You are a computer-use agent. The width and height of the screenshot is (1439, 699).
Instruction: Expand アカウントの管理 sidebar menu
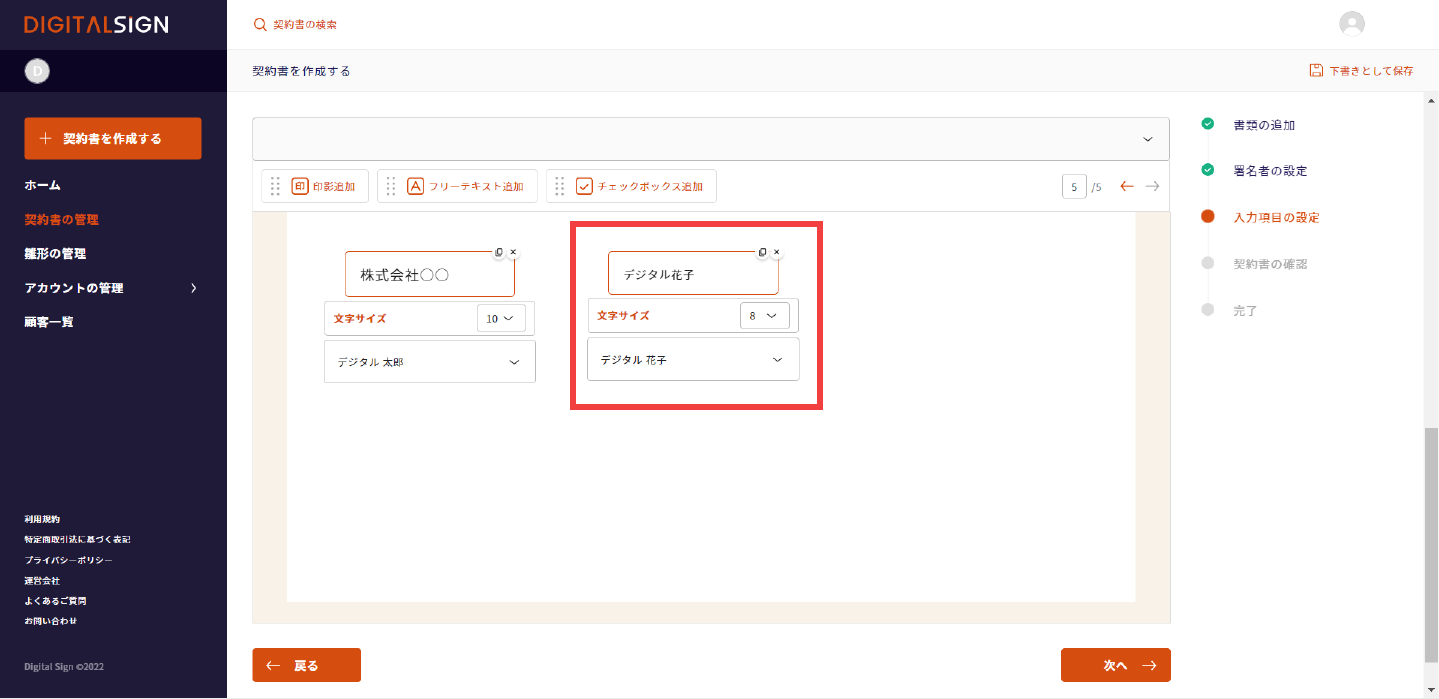(x=193, y=288)
